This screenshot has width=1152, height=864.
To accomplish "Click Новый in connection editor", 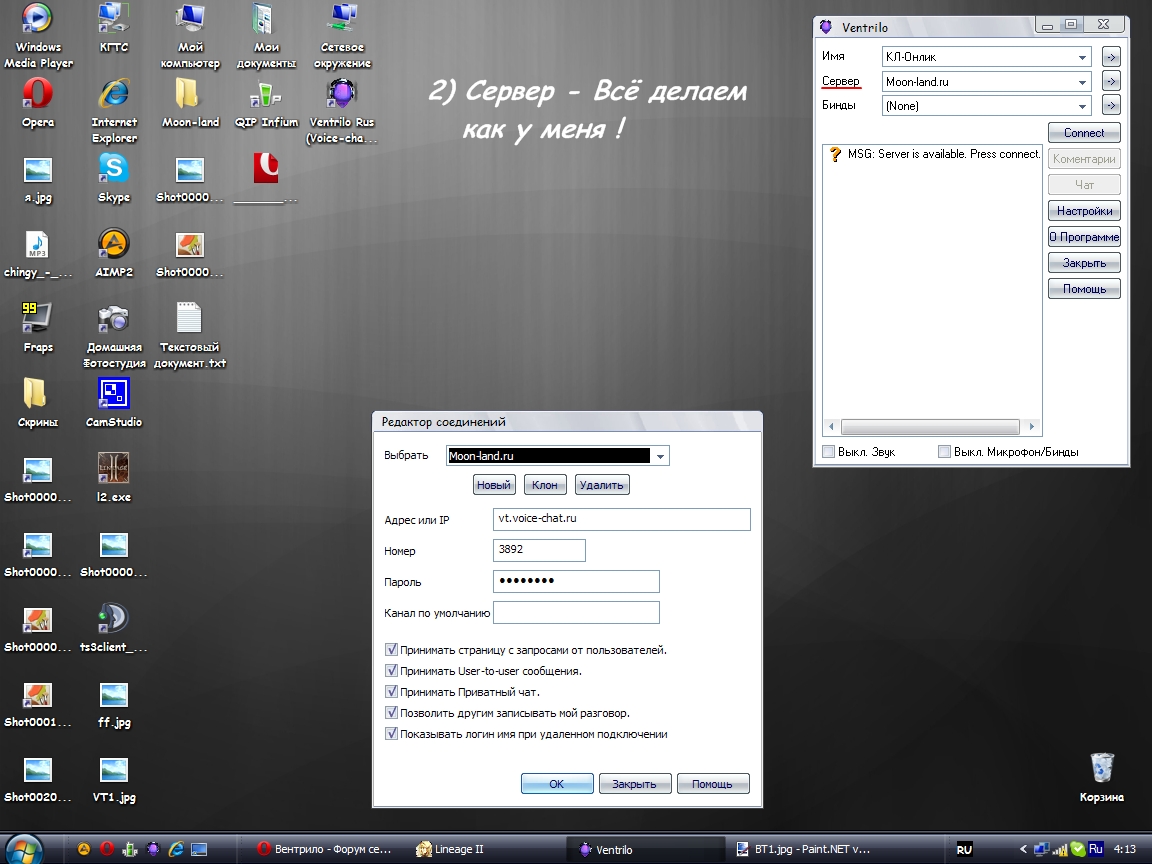I will tap(494, 485).
